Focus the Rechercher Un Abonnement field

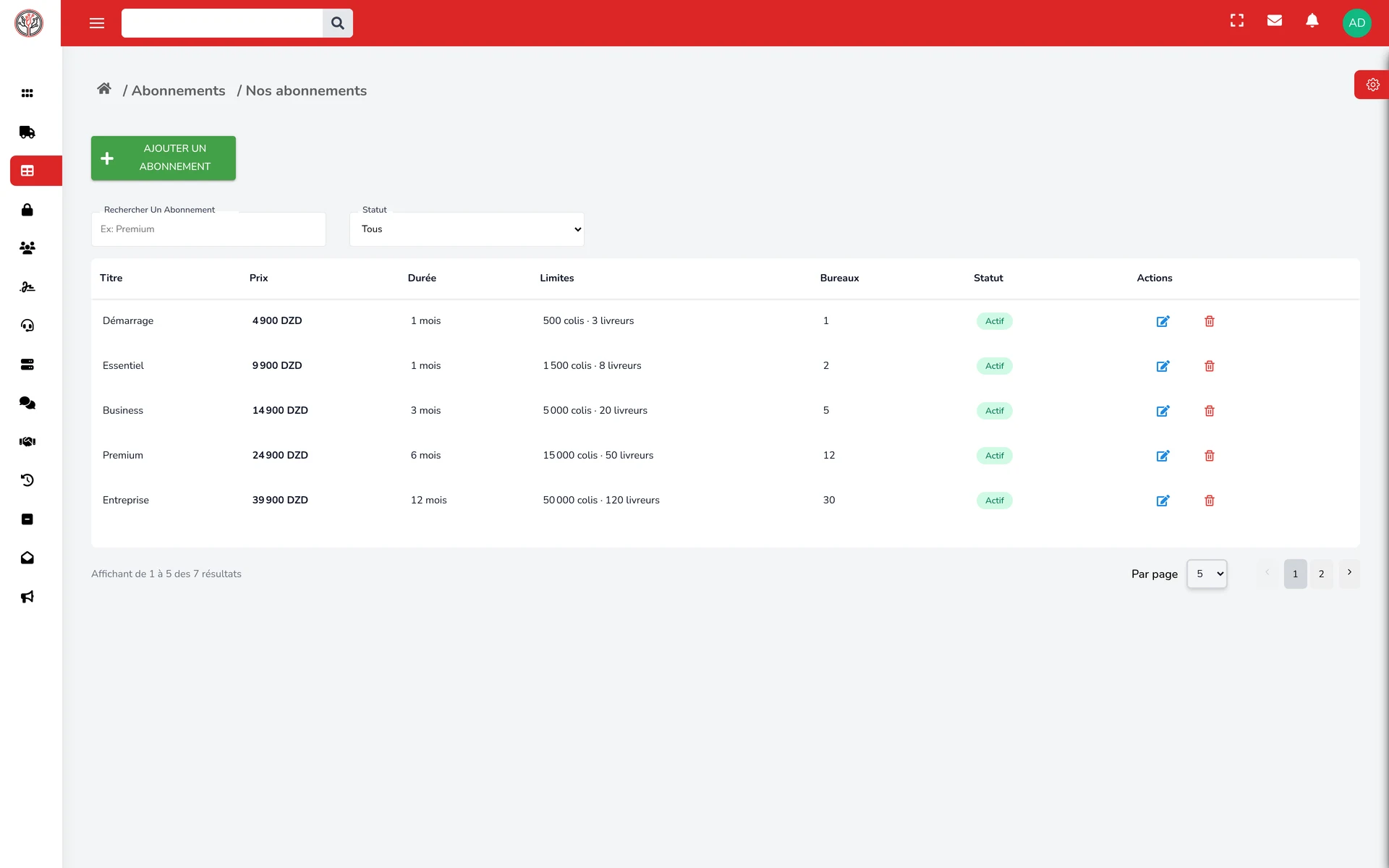coord(208,229)
